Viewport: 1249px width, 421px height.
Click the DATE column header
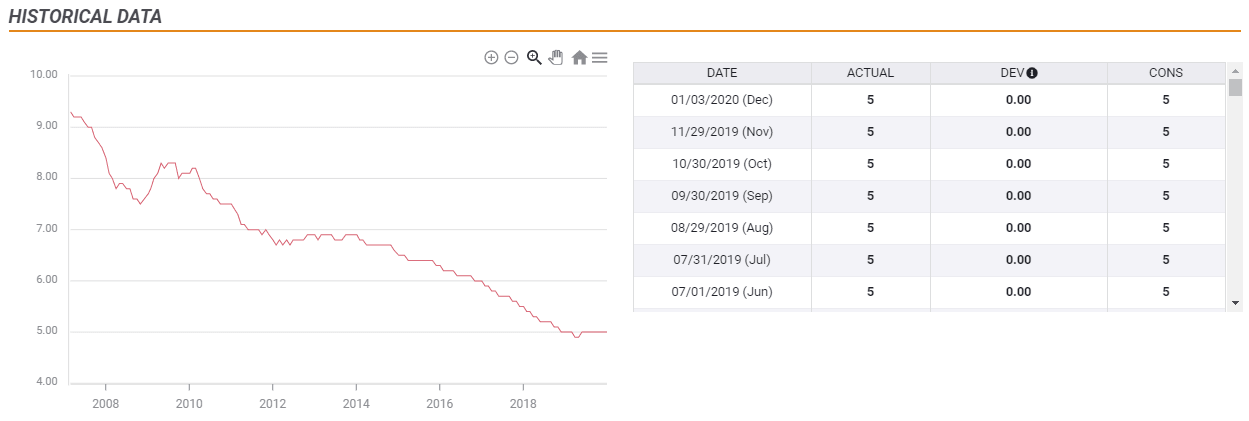tap(722, 73)
